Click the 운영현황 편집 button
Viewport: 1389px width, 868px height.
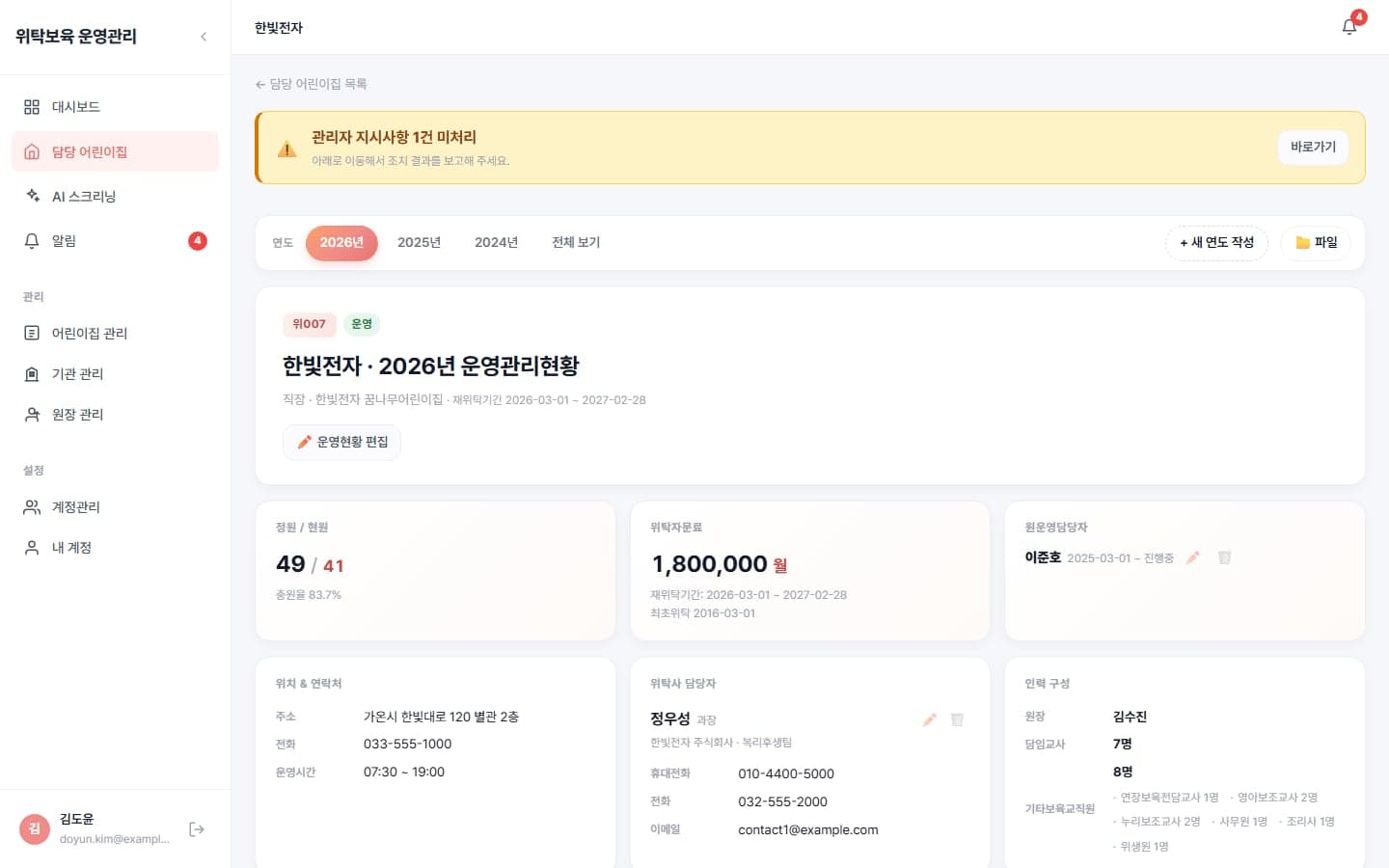pos(341,442)
